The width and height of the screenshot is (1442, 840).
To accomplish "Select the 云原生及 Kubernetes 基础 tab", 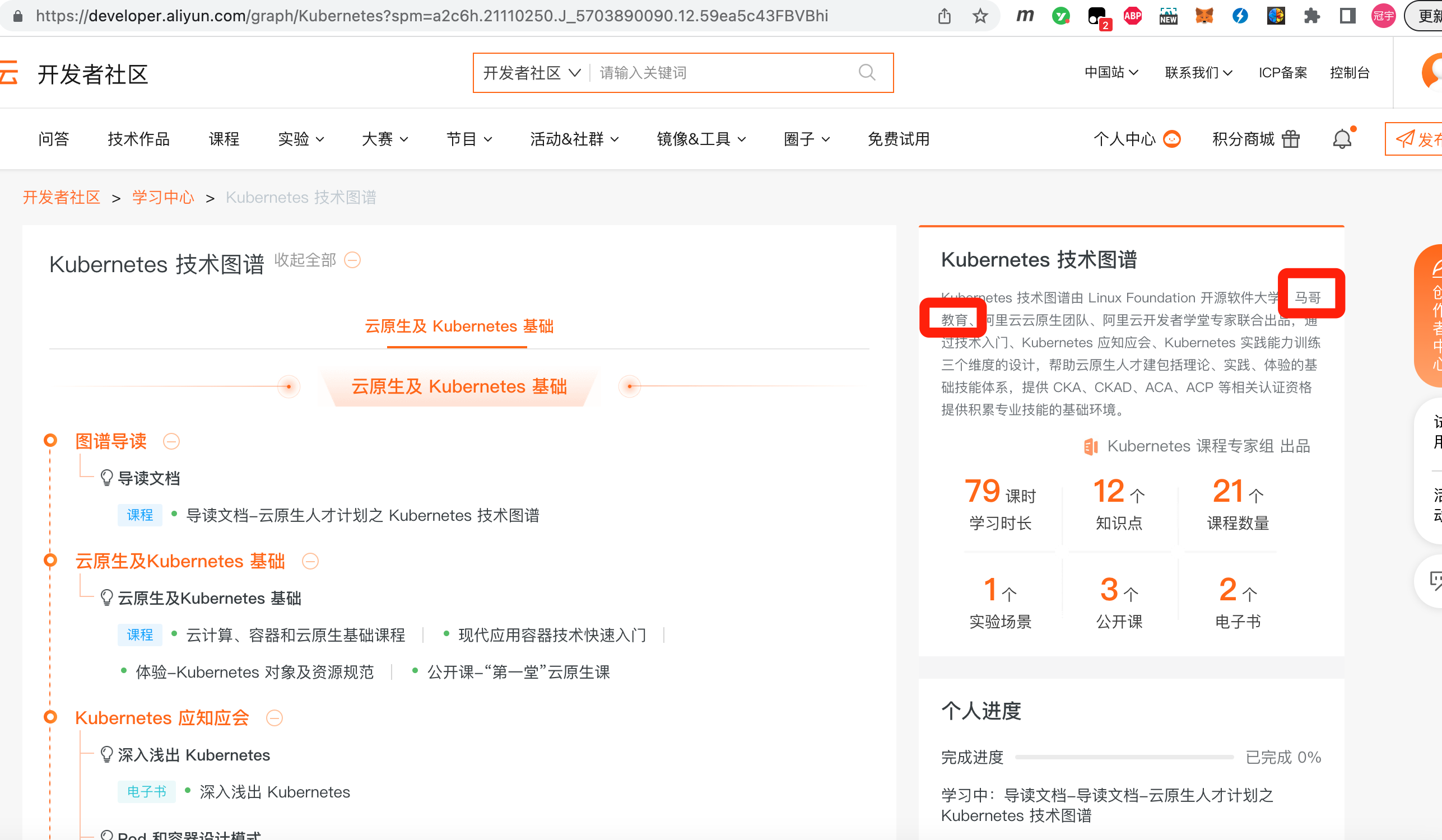I will (x=458, y=326).
